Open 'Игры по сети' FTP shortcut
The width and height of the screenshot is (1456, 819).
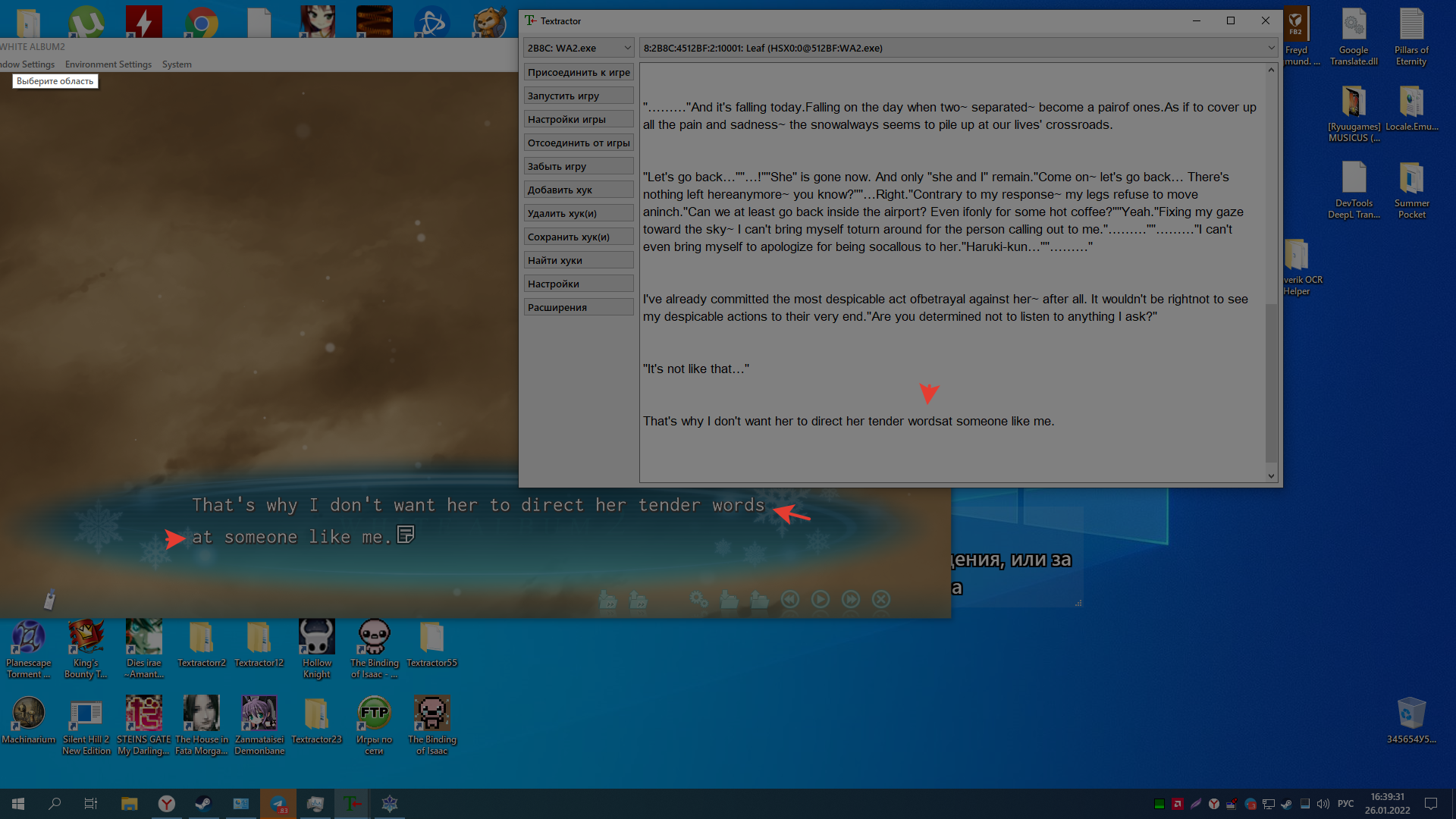tap(375, 726)
